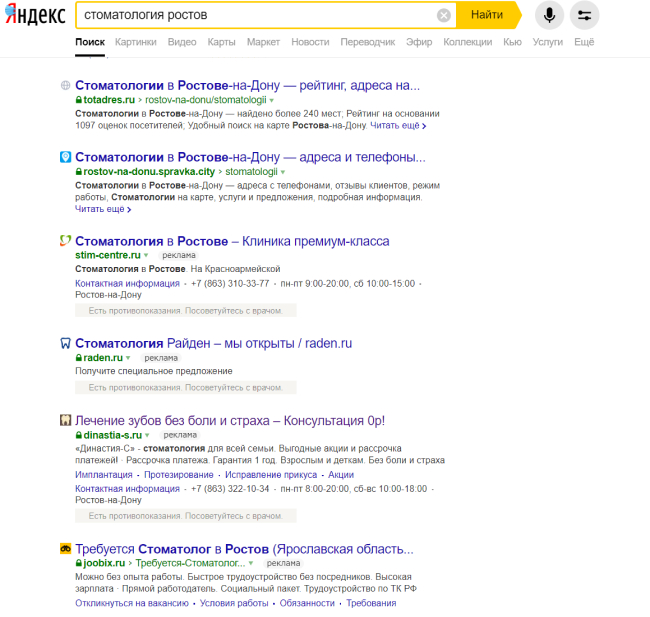Click the joobix.ru yellow favicon
The width and height of the screenshot is (650, 617).
tap(65, 549)
